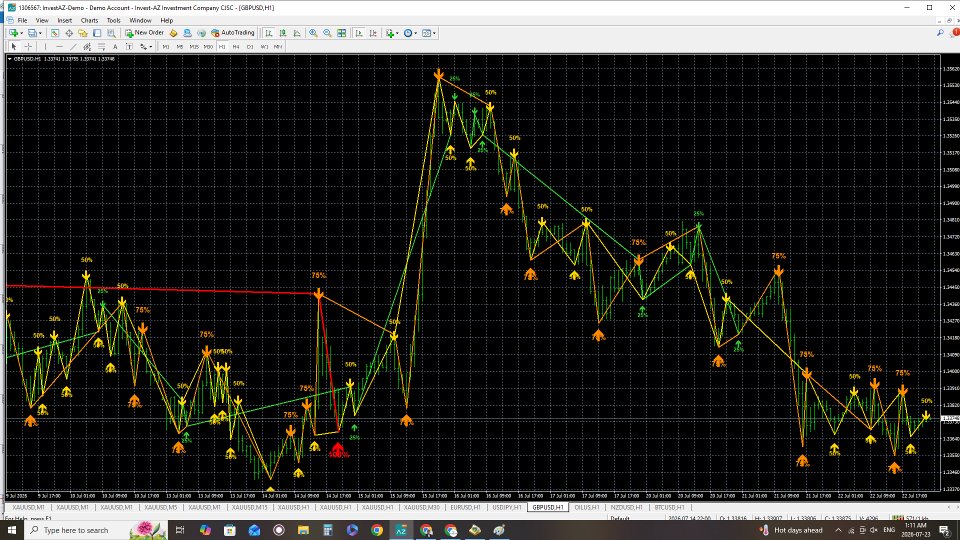Image resolution: width=960 pixels, height=540 pixels.
Task: Open the Tools menu
Action: tap(114, 20)
